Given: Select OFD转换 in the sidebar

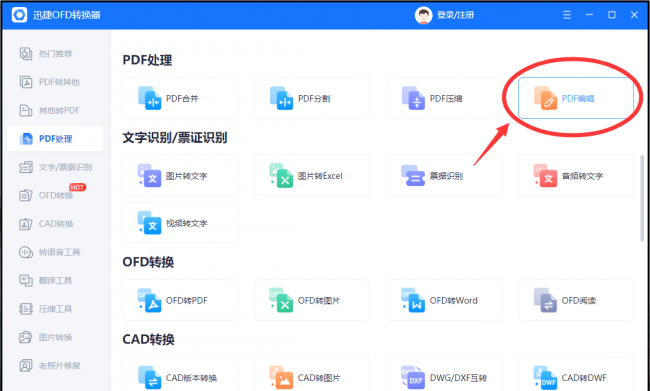Looking at the screenshot, I should pos(55,195).
